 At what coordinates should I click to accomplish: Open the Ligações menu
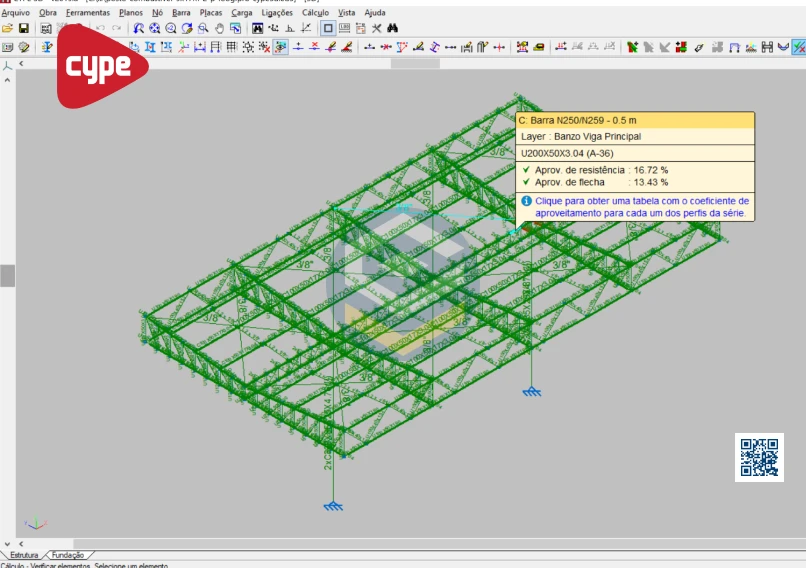click(x=277, y=13)
